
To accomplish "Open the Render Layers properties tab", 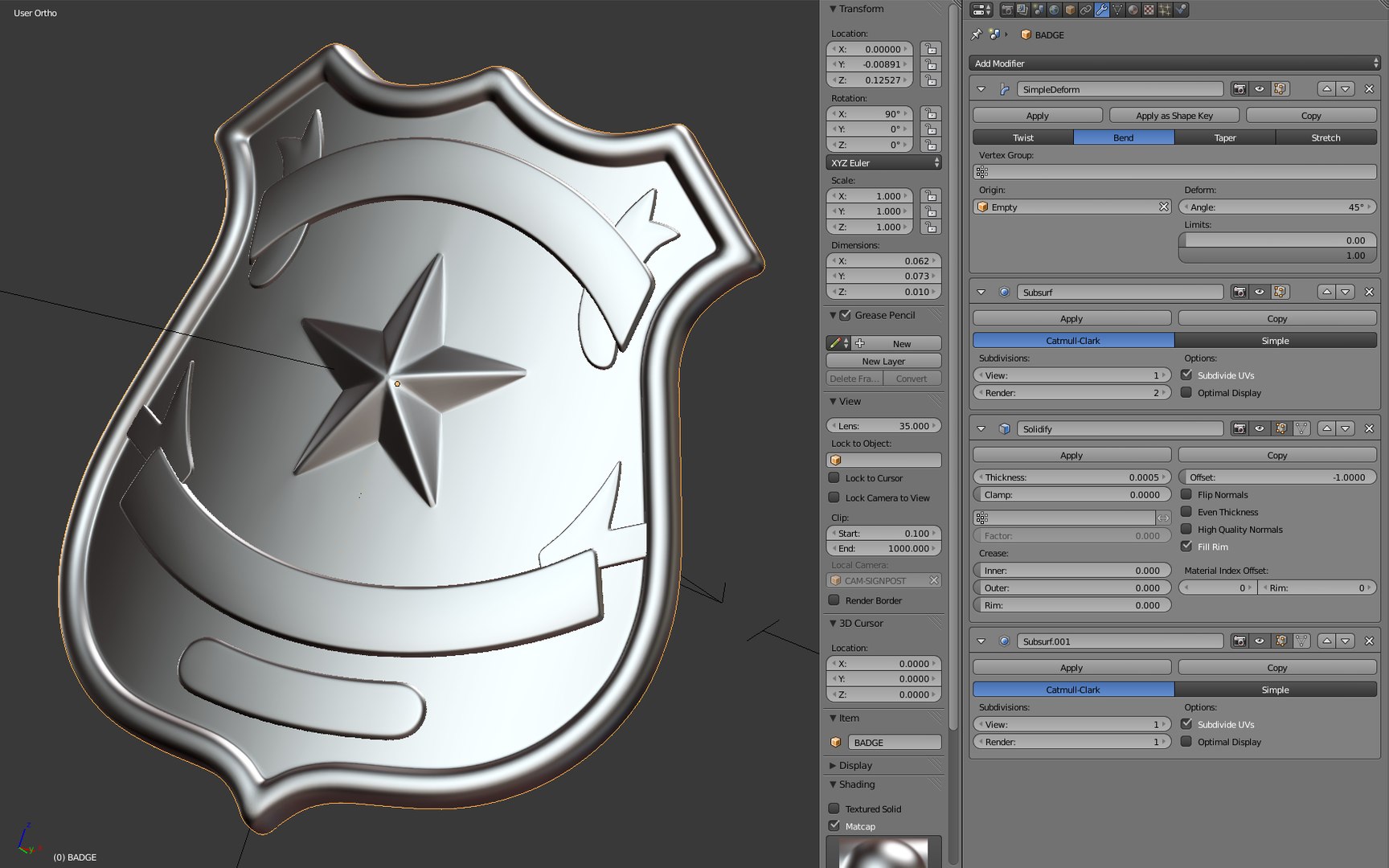I will click(1022, 10).
